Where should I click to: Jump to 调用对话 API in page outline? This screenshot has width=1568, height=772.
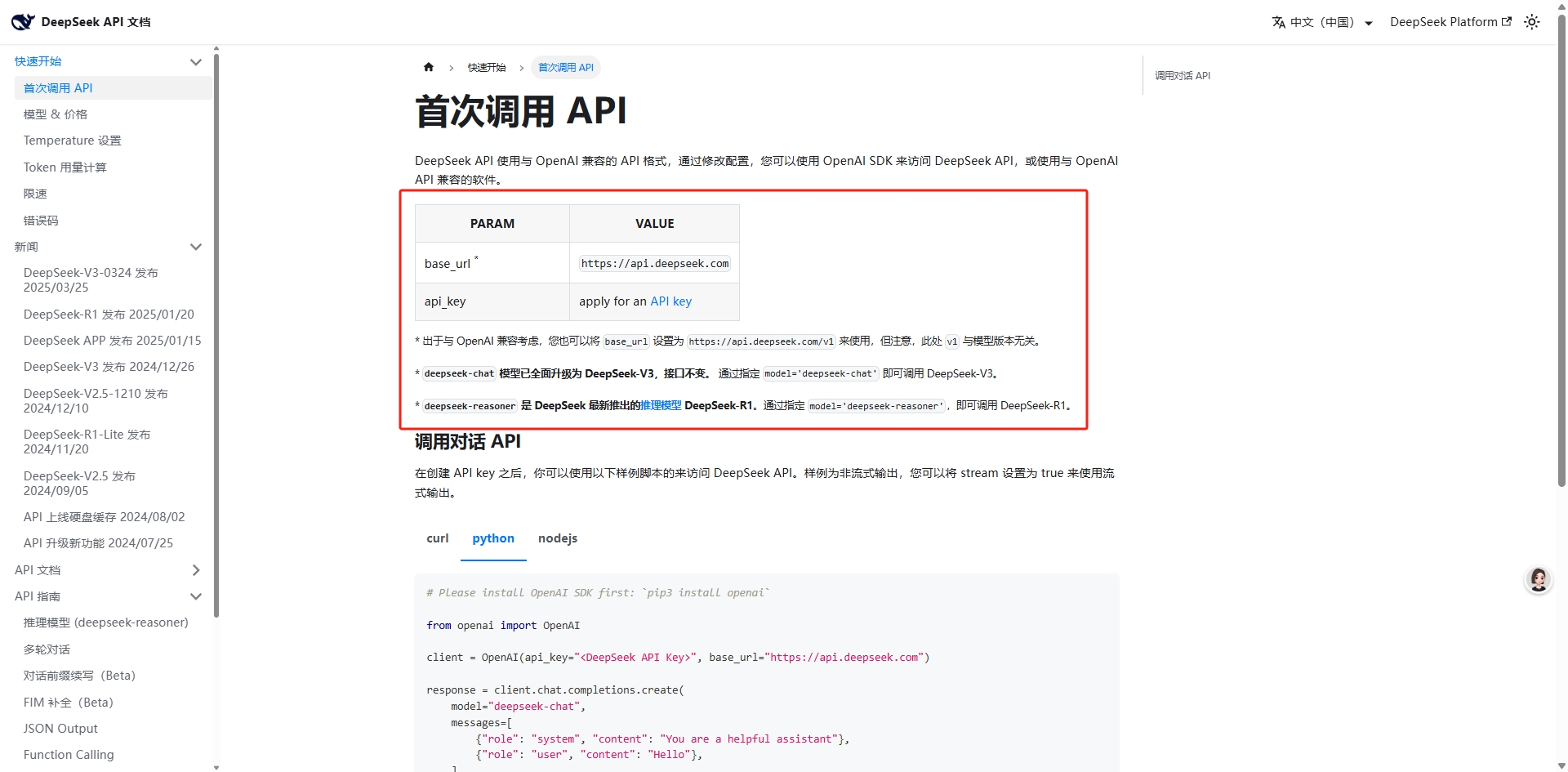point(1183,75)
